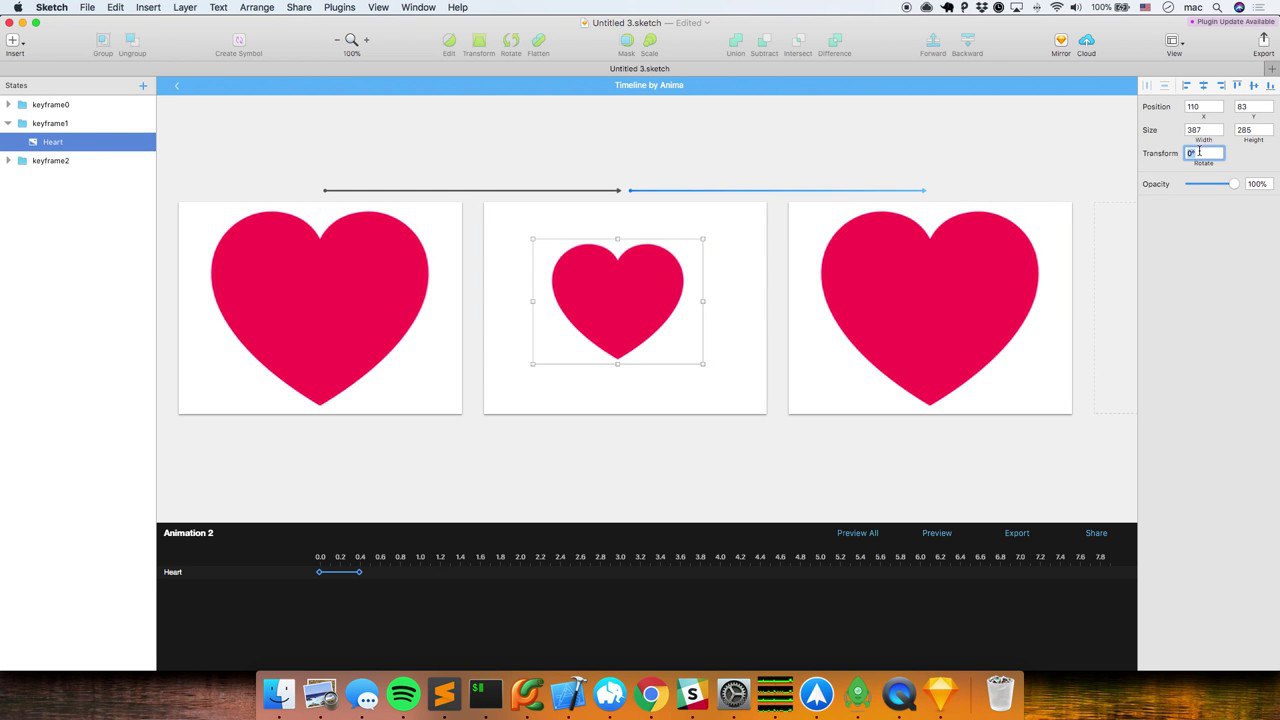Image resolution: width=1280 pixels, height=720 pixels.
Task: Add a new state with plus icon
Action: coord(143,86)
